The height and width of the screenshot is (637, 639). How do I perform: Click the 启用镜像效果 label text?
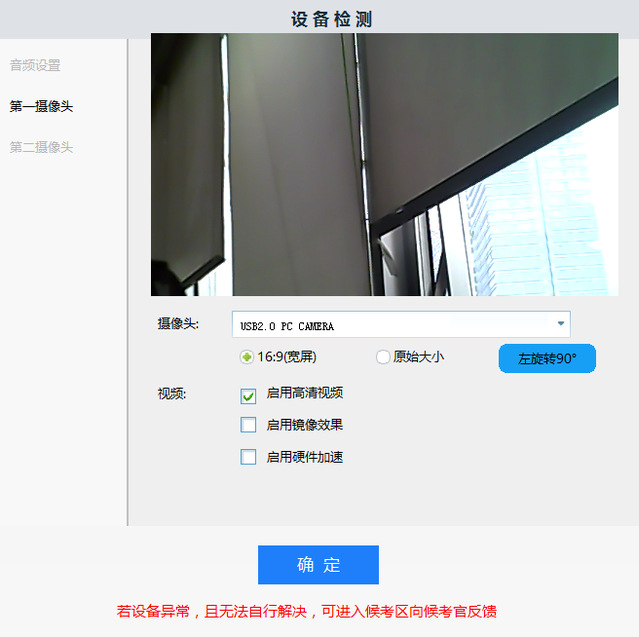[x=305, y=425]
